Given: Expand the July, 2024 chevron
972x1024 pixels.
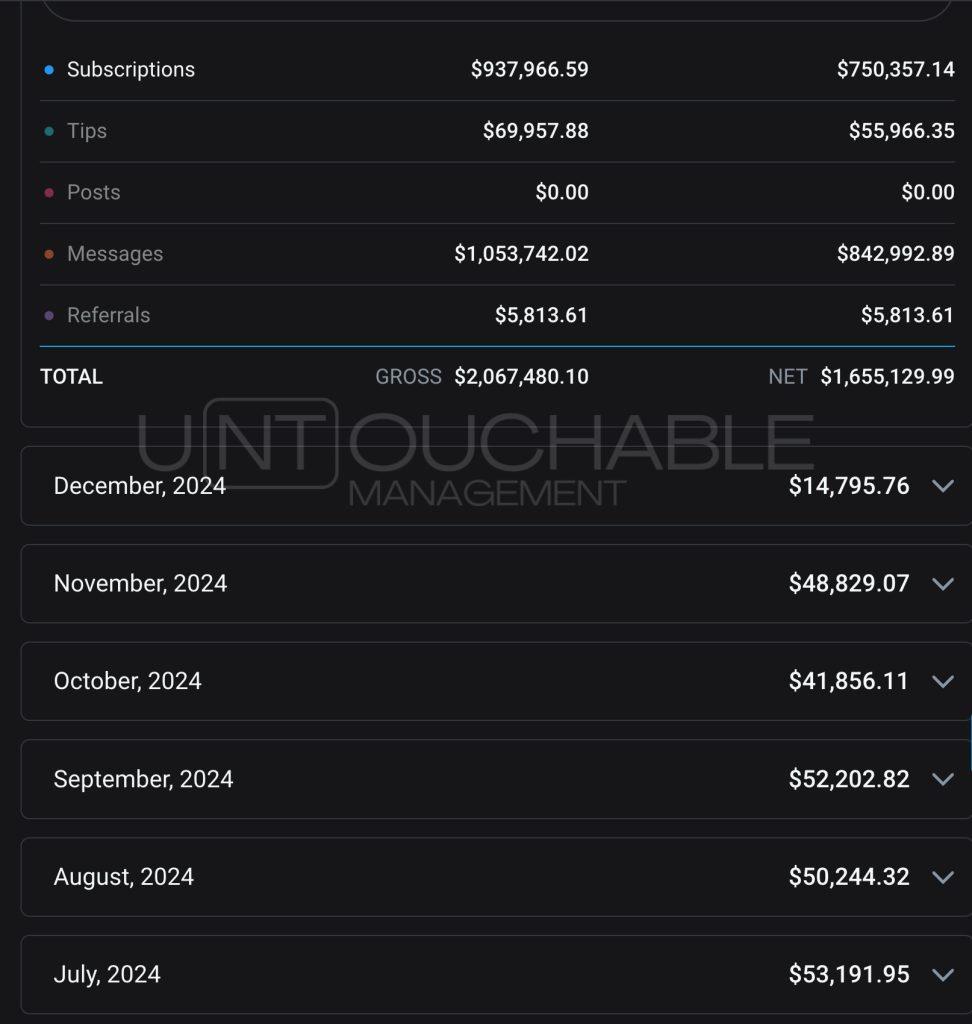Looking at the screenshot, I should pos(943,975).
